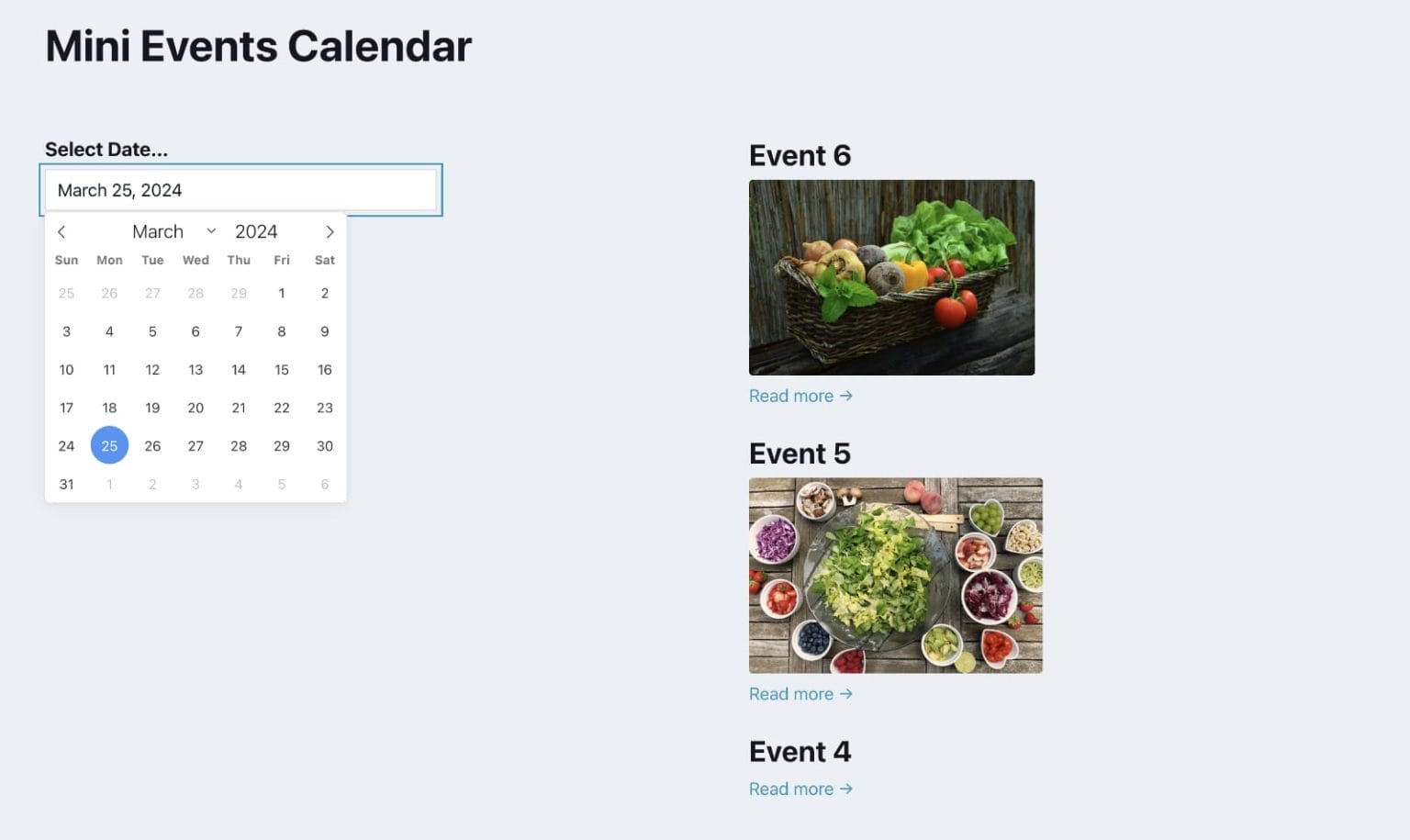The image size is (1410, 840).
Task: Select March 20 on calendar
Action: 196,408
